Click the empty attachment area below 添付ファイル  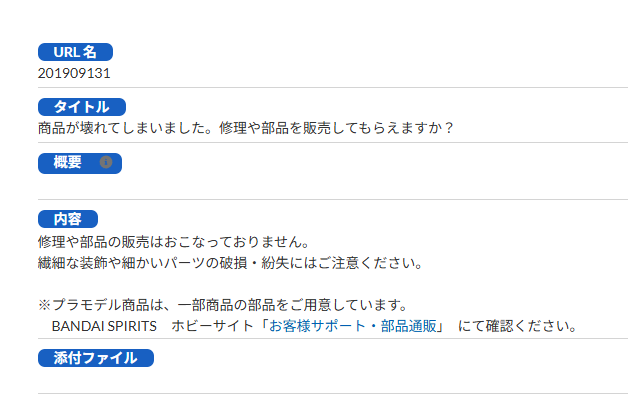click(332, 381)
